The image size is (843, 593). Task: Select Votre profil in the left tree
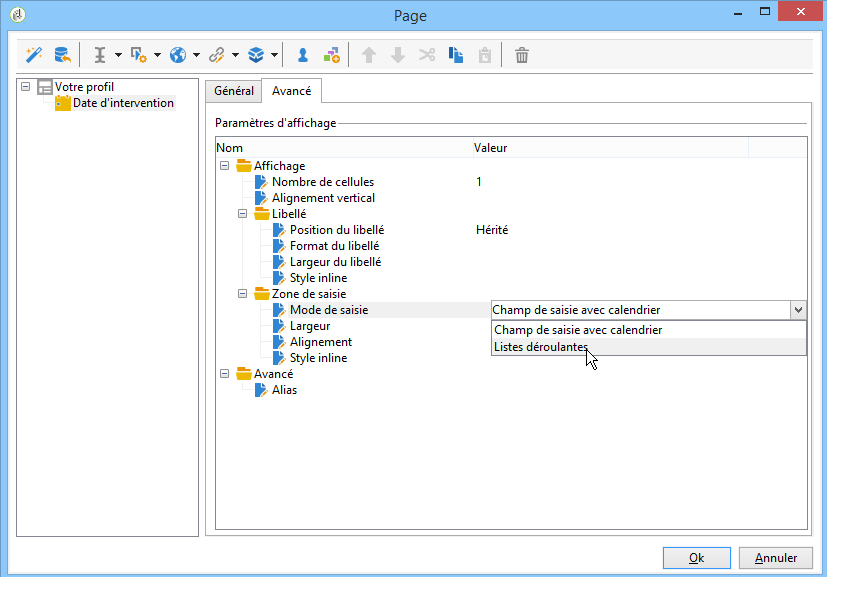point(84,87)
